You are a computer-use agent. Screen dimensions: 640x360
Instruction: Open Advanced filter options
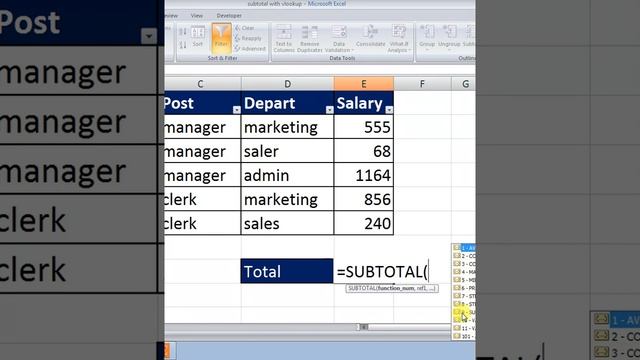point(250,49)
